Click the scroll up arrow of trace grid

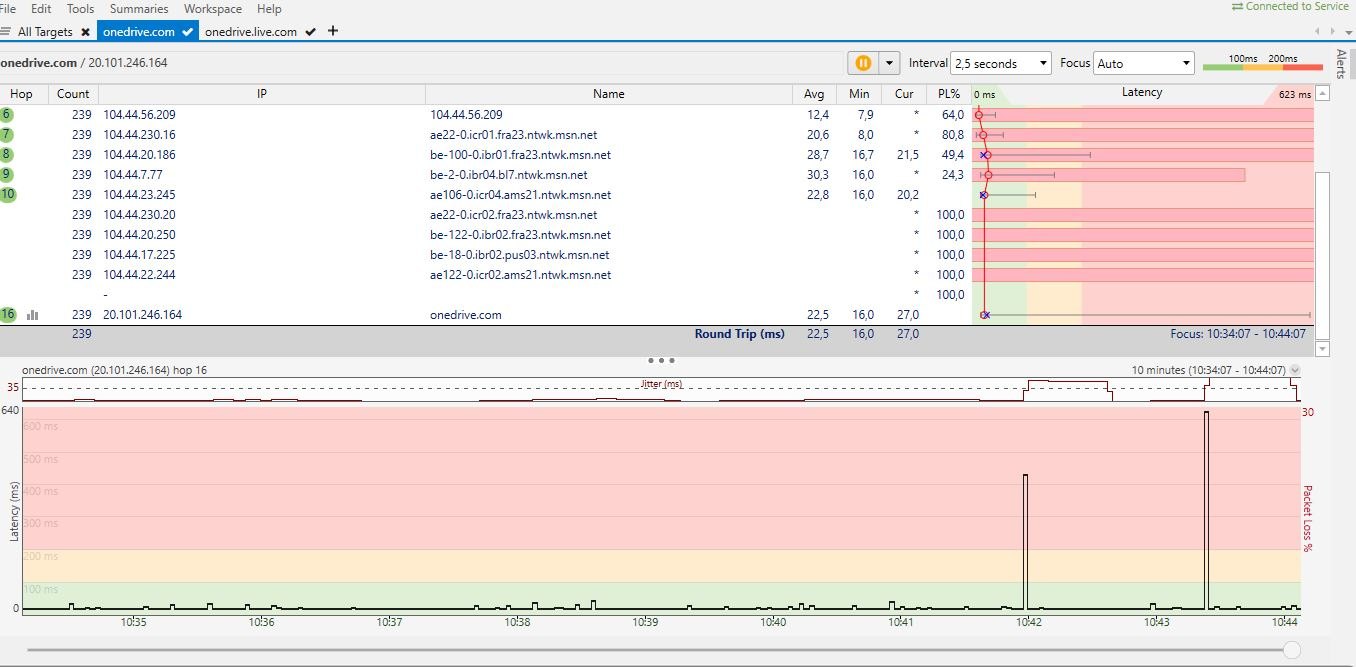point(1323,94)
